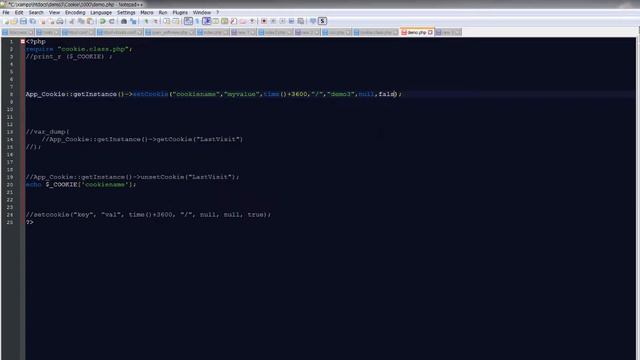This screenshot has width=640, height=360.
Task: Click the unsetCookie("LastVisit") comment line
Action: (x=132, y=177)
